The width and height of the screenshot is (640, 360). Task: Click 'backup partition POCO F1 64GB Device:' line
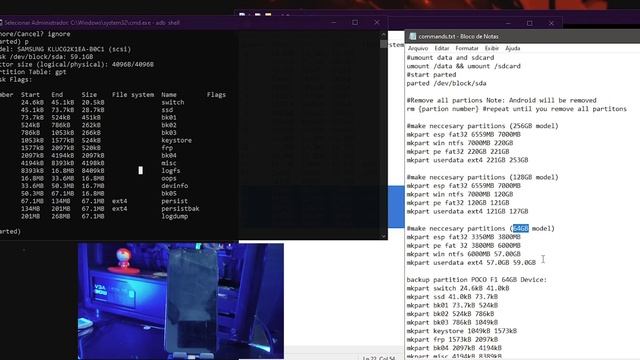coord(476,280)
